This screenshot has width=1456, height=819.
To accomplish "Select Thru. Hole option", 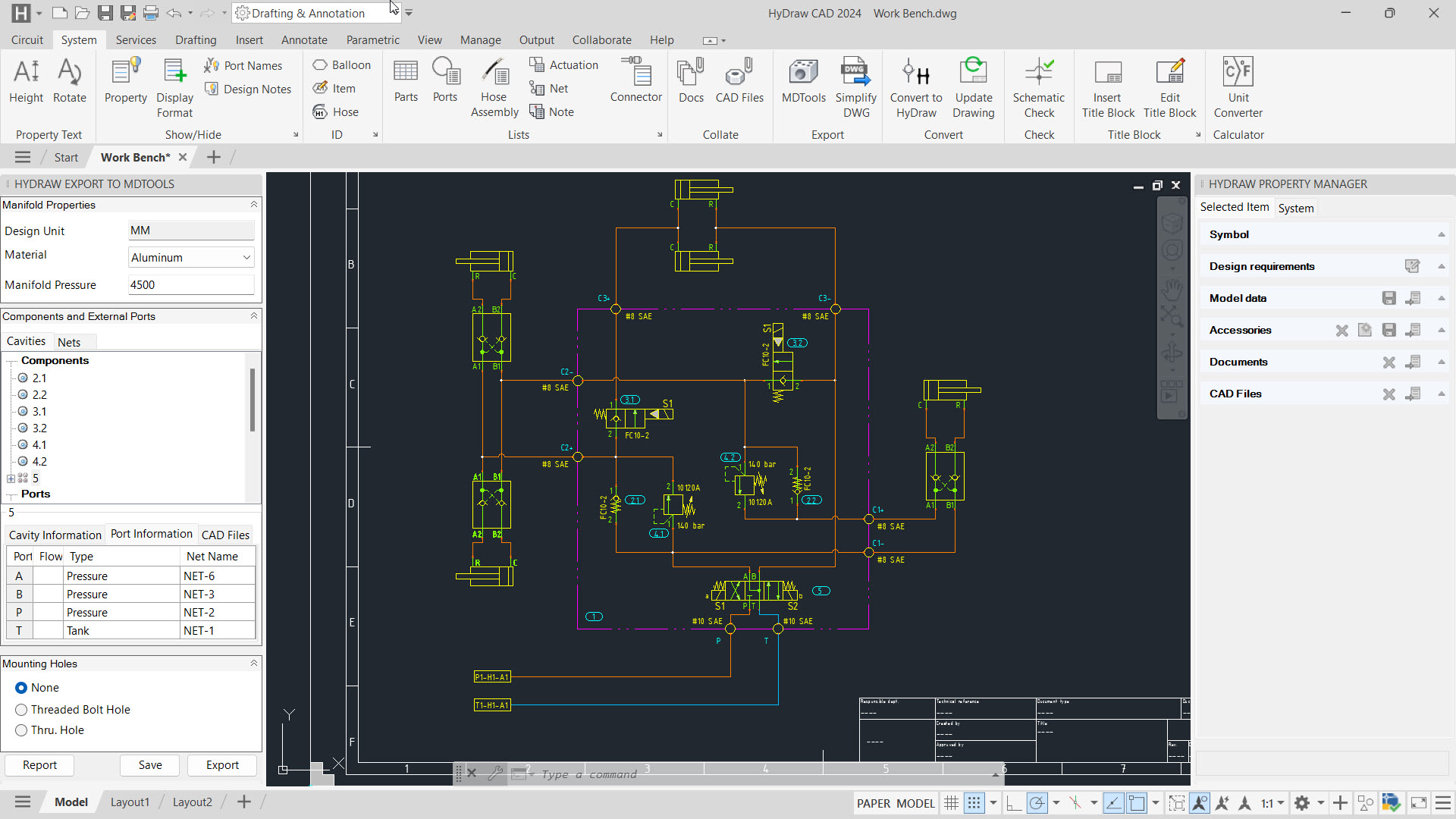I will (21, 730).
